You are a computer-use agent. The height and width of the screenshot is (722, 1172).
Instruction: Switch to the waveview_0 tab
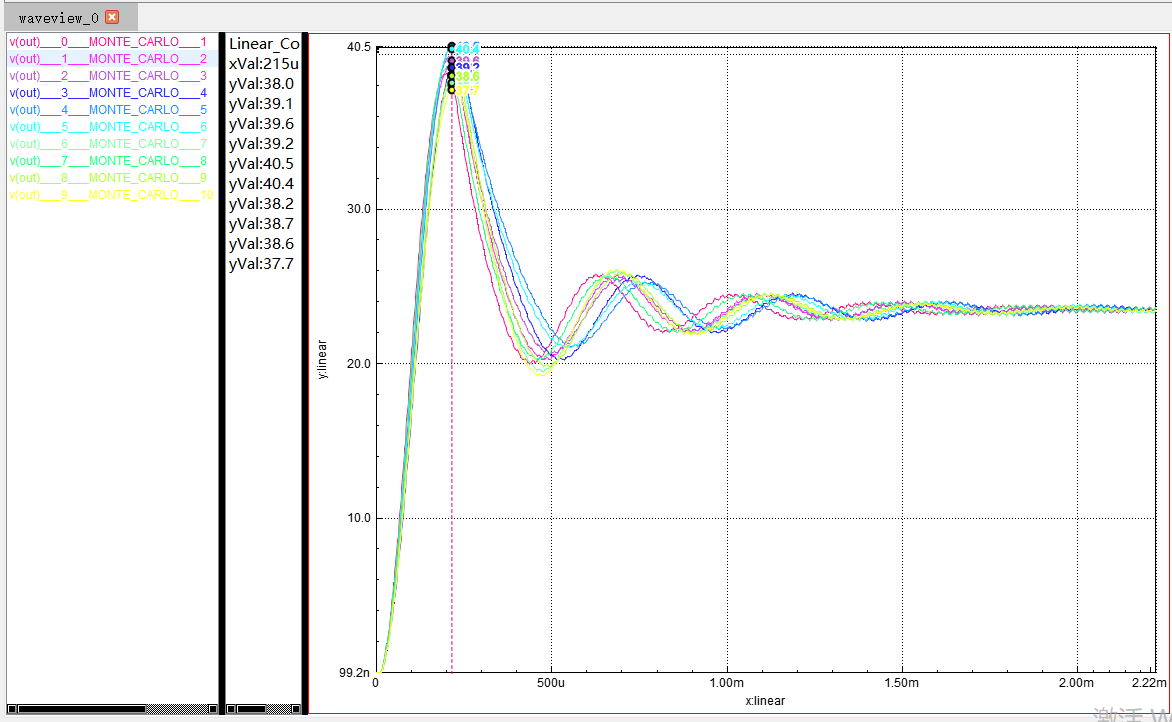click(x=58, y=18)
